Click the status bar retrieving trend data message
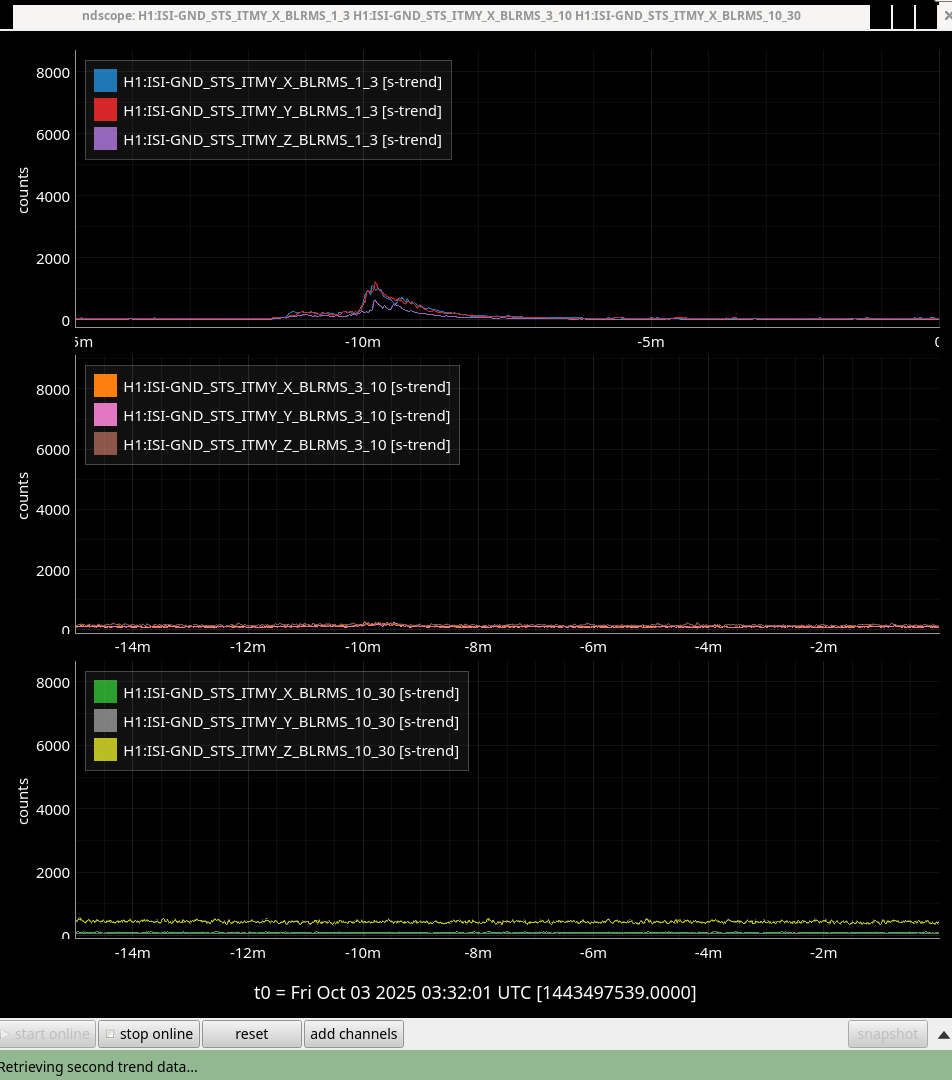The width and height of the screenshot is (952, 1080). [99, 1066]
